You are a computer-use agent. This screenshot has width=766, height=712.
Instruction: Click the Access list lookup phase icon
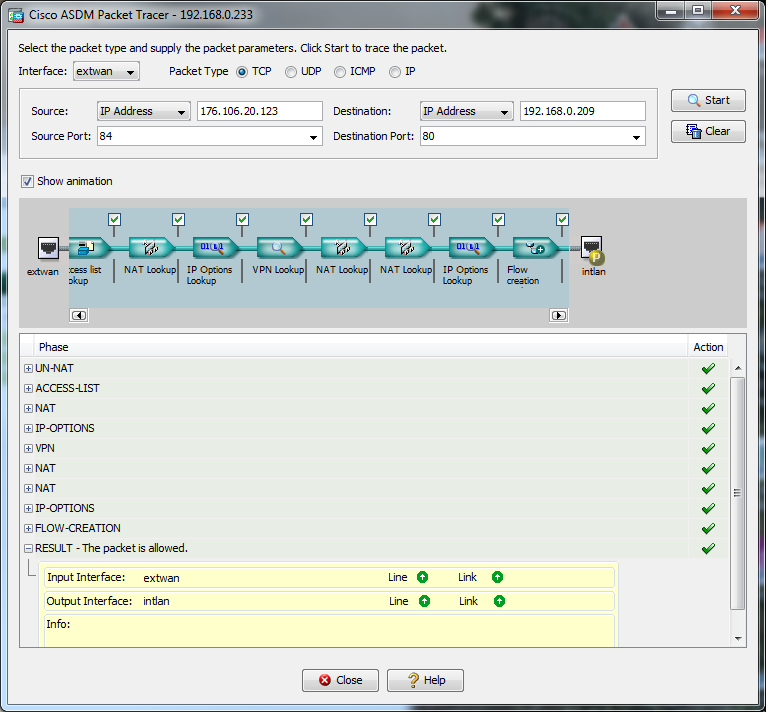88,248
